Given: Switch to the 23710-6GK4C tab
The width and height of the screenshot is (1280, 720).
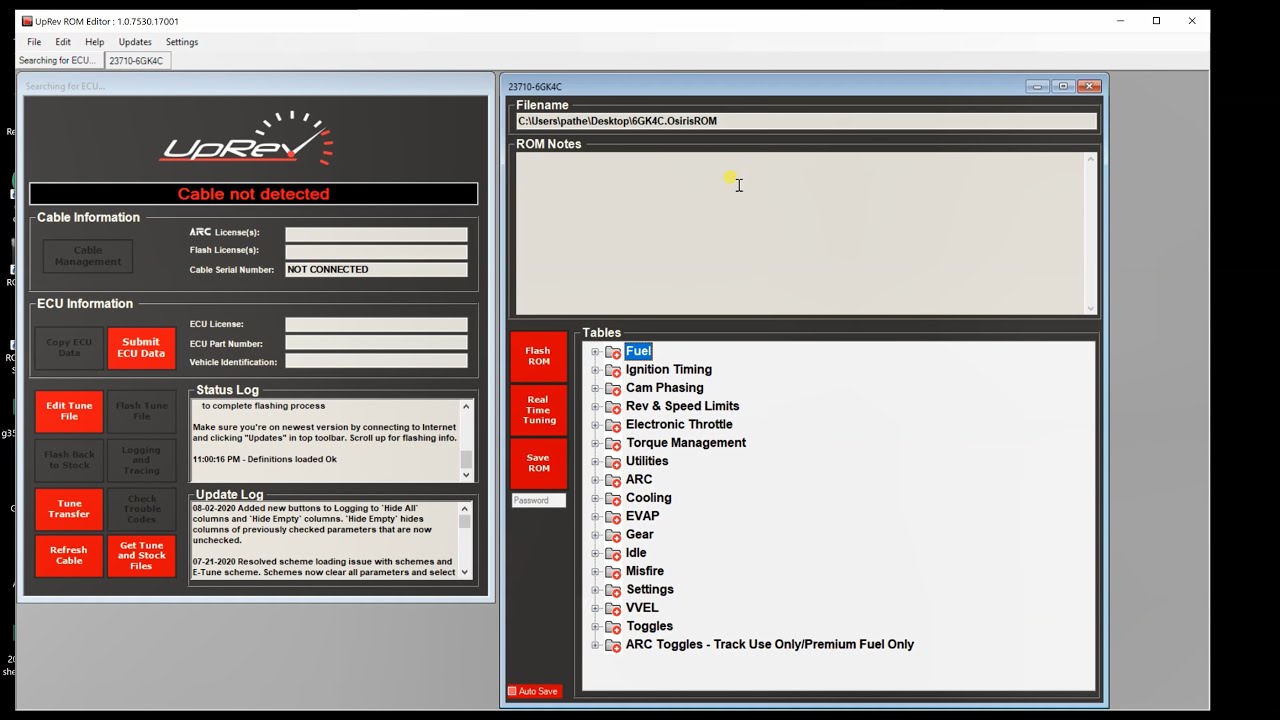Looking at the screenshot, I should [x=136, y=61].
